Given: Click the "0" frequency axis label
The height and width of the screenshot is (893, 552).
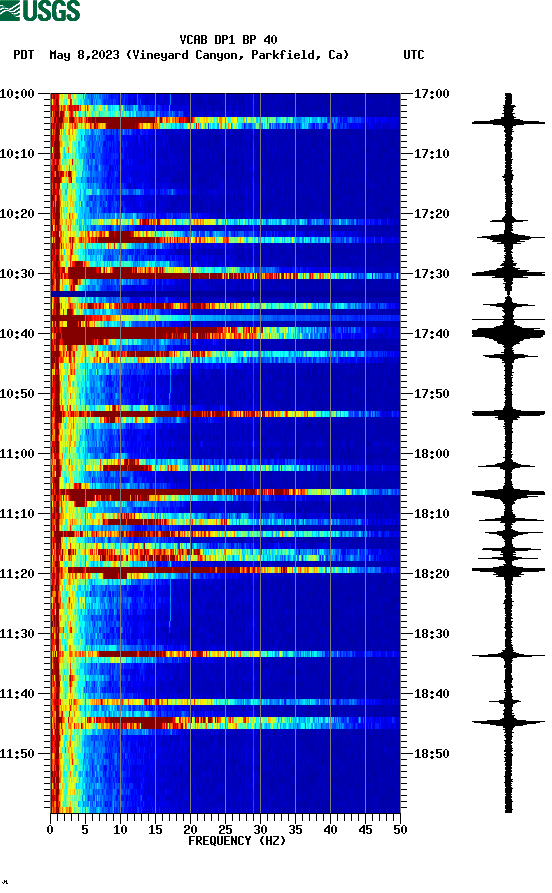Looking at the screenshot, I should point(50,830).
